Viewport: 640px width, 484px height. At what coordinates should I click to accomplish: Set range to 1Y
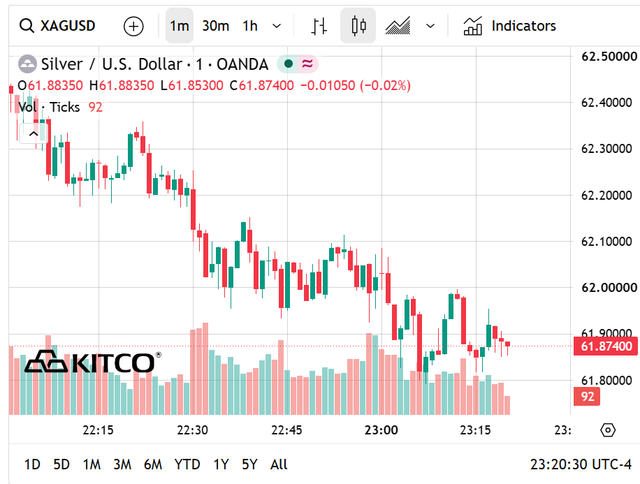click(221, 464)
